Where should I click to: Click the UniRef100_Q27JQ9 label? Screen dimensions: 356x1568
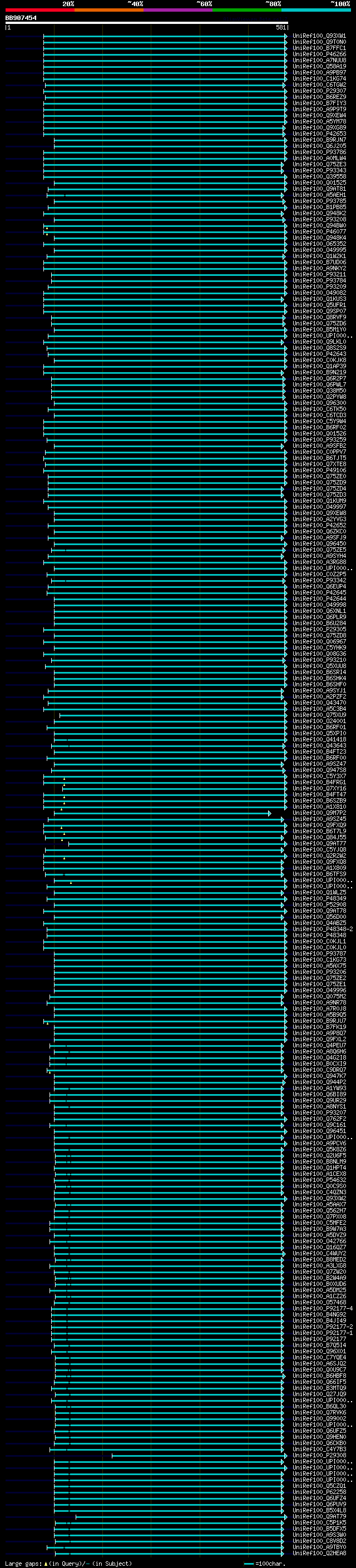click(x=319, y=1394)
